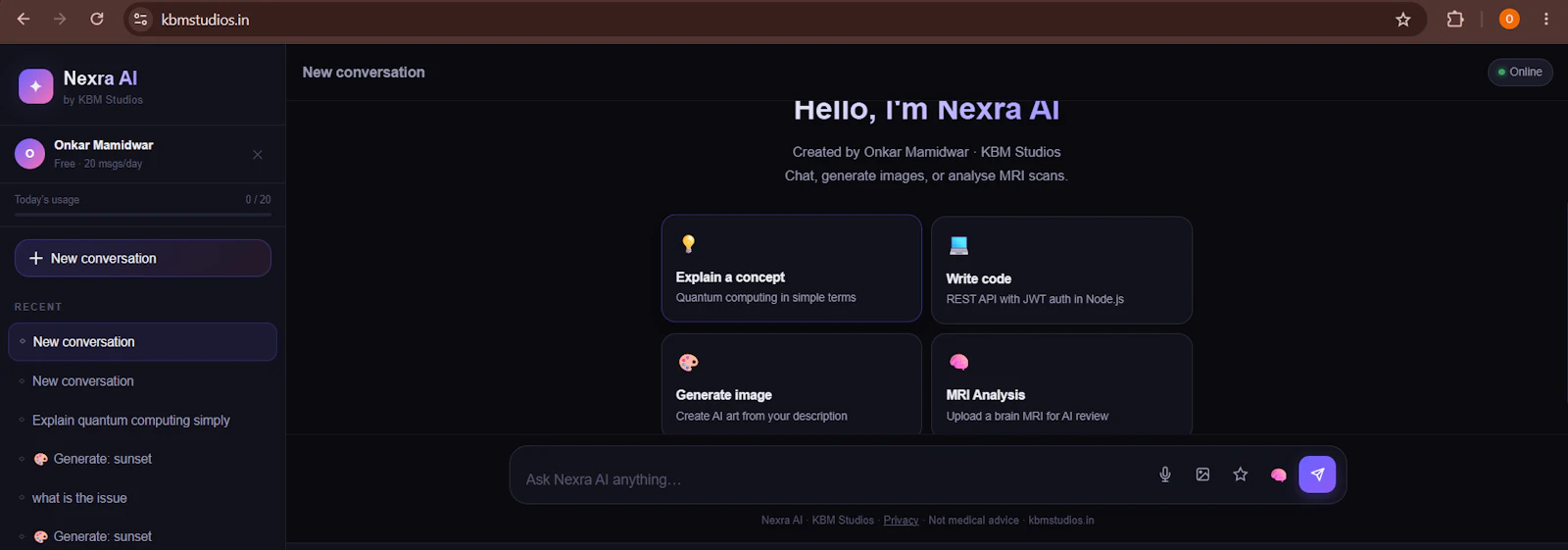The height and width of the screenshot is (550, 1568).
Task: Choose the Explain a concept suggestion card
Action: [x=792, y=269]
